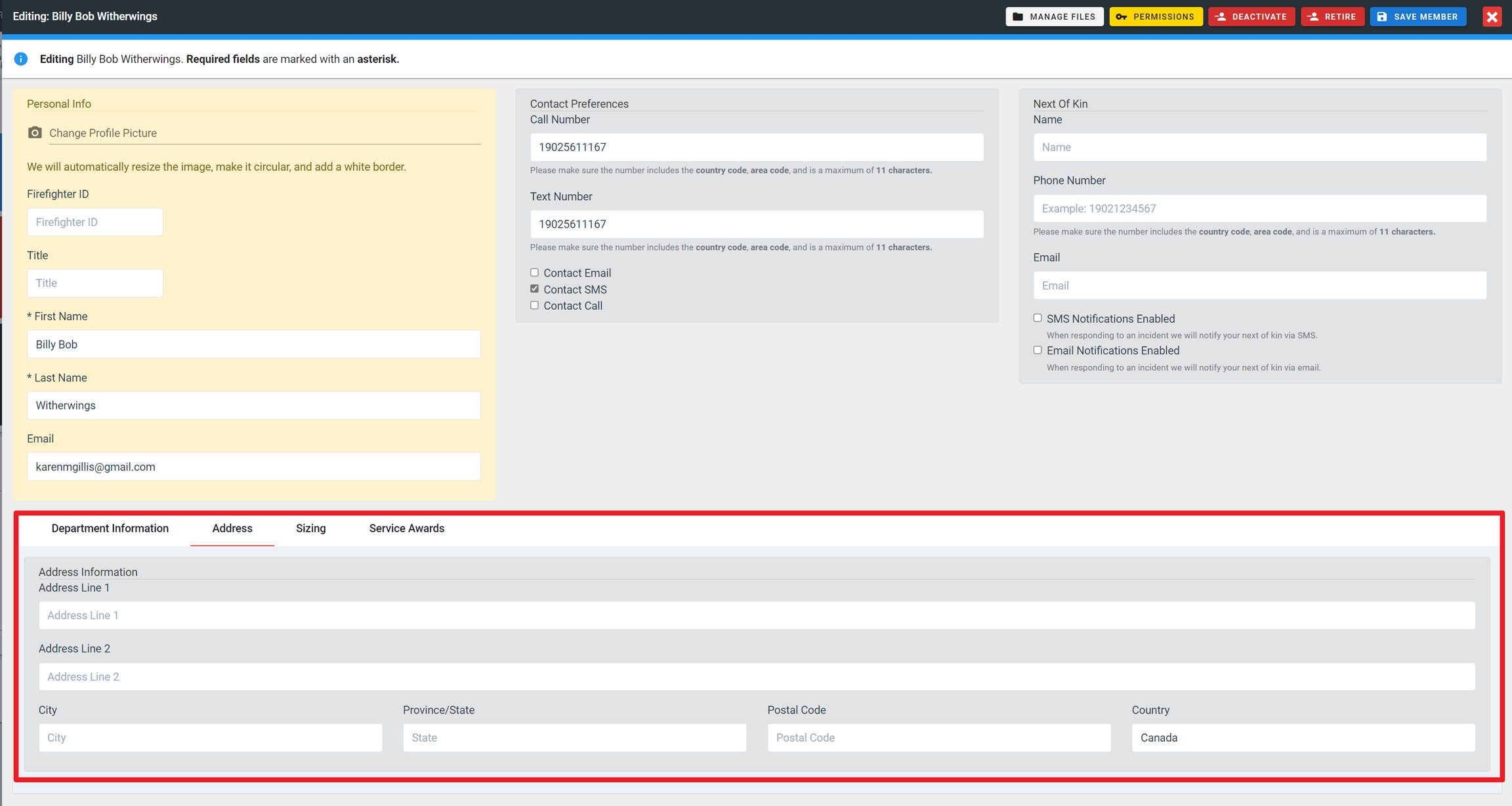This screenshot has height=806, width=1512.
Task: Uncheck the Contact SMS checkbox
Action: [534, 289]
